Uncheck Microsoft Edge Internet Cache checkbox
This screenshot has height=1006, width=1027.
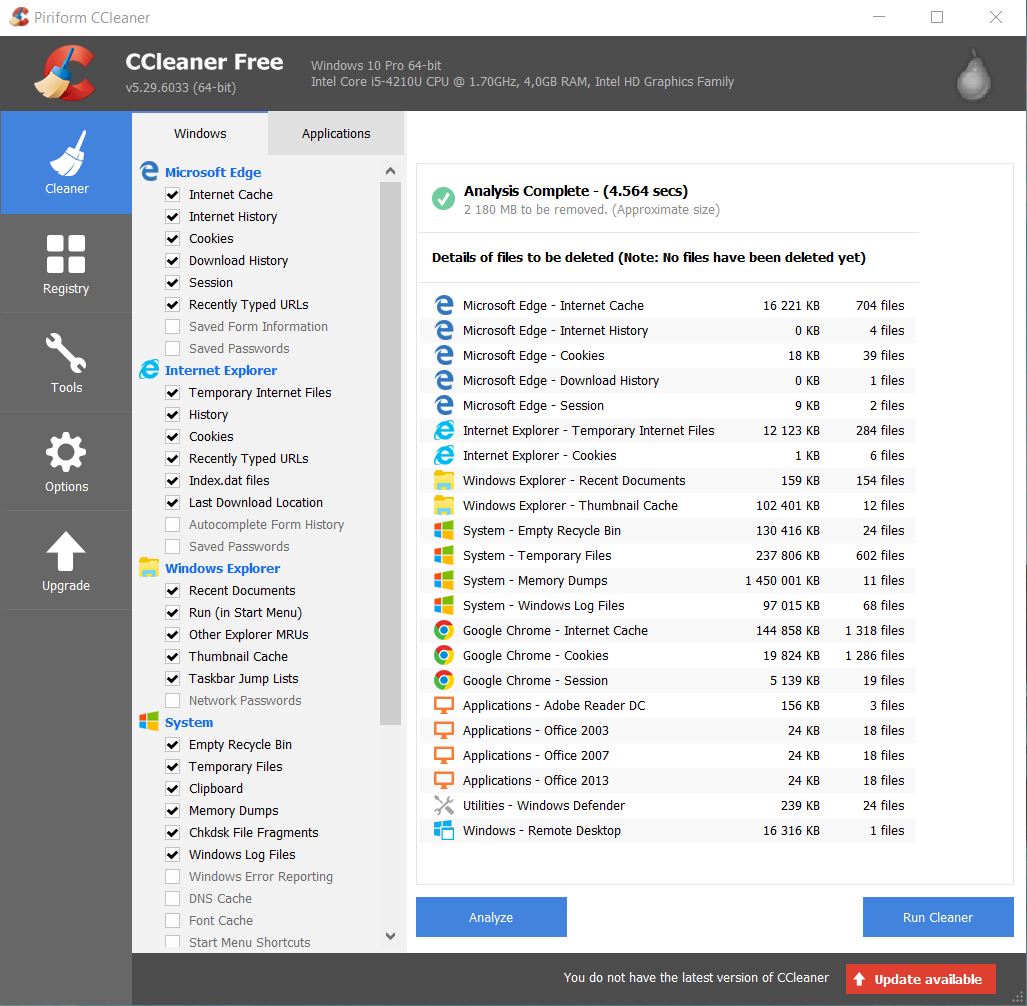(x=172, y=195)
